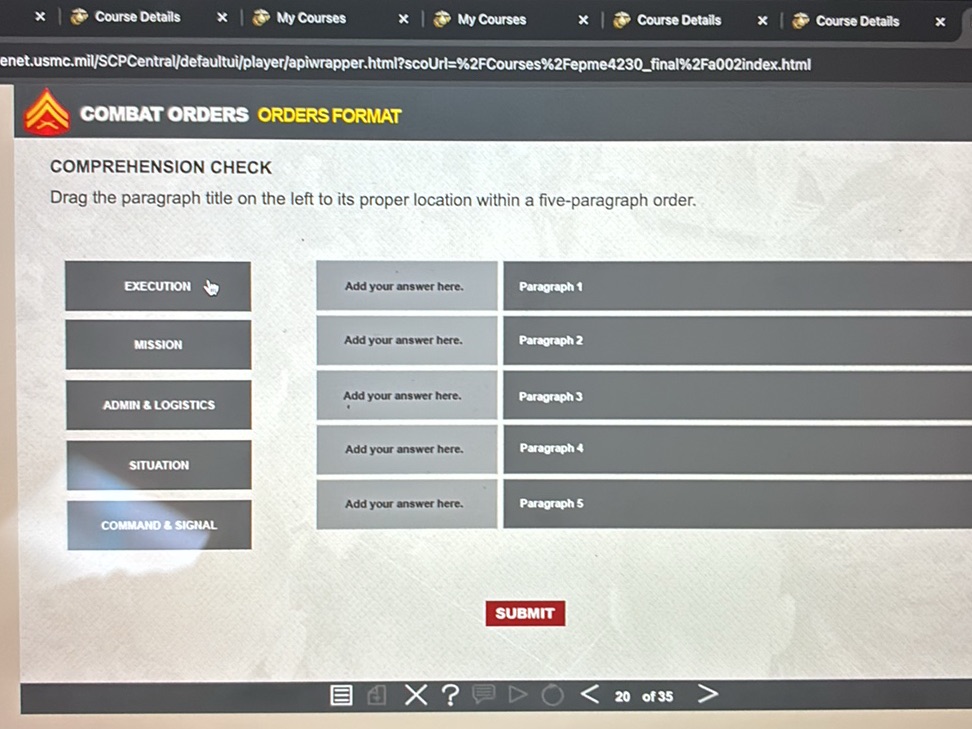Image resolution: width=972 pixels, height=729 pixels.
Task: Click the circular replay icon
Action: tap(552, 695)
